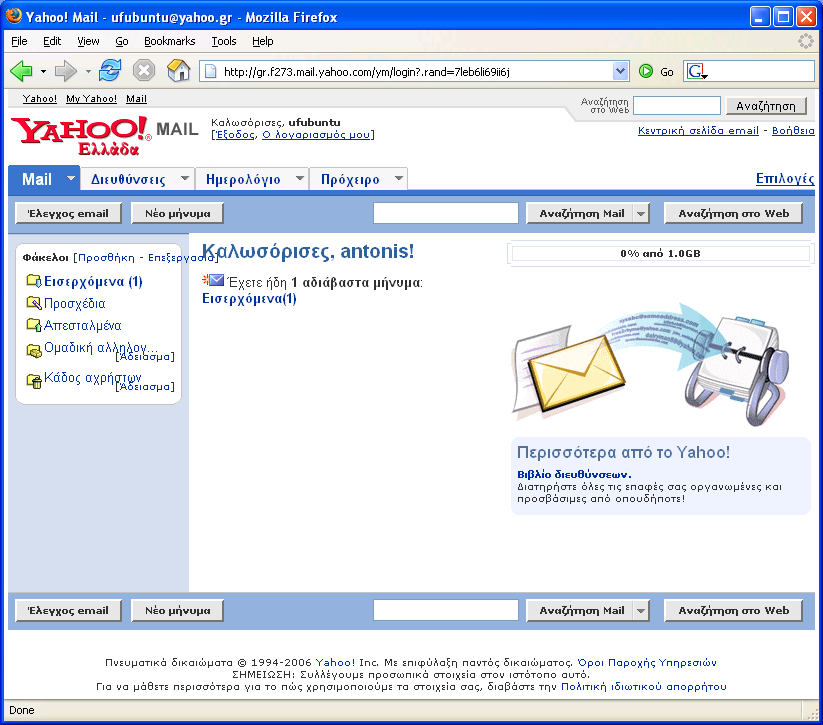Click the page icon in the address bar

pos(210,71)
